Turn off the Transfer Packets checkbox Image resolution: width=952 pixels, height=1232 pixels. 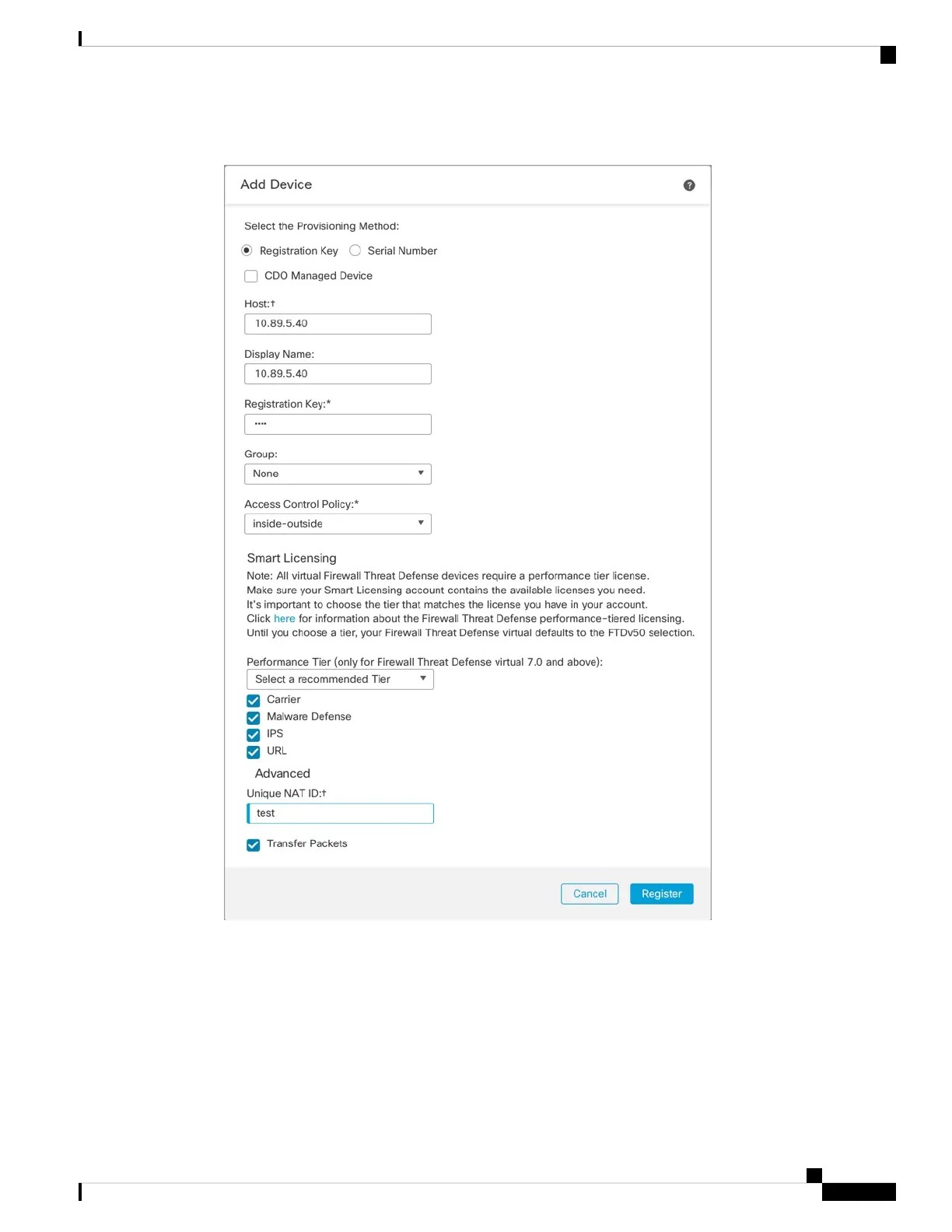(254, 845)
